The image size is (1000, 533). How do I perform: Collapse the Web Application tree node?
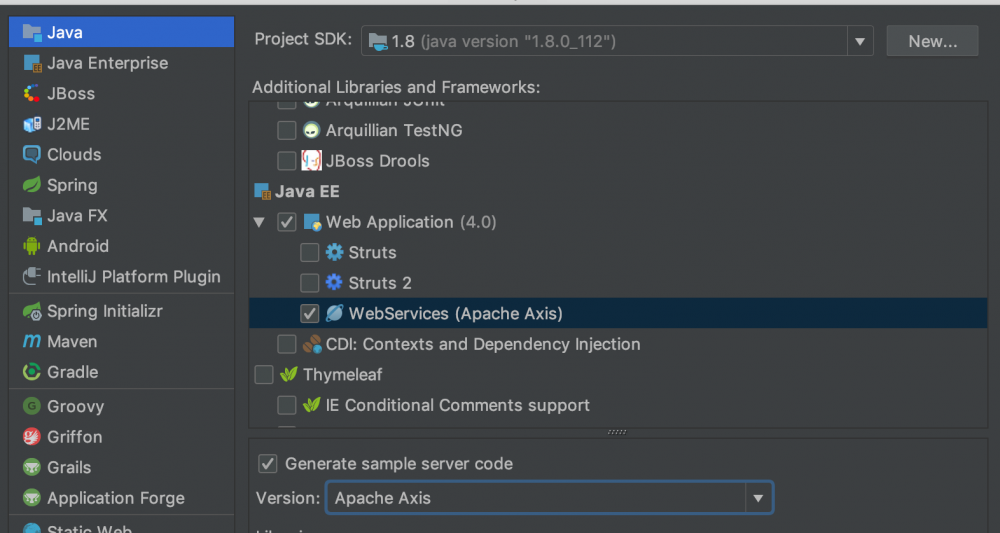(259, 223)
